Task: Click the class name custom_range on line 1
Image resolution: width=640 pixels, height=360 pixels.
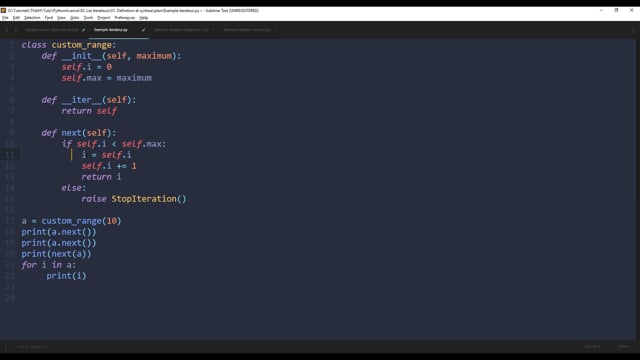Action: click(82, 45)
